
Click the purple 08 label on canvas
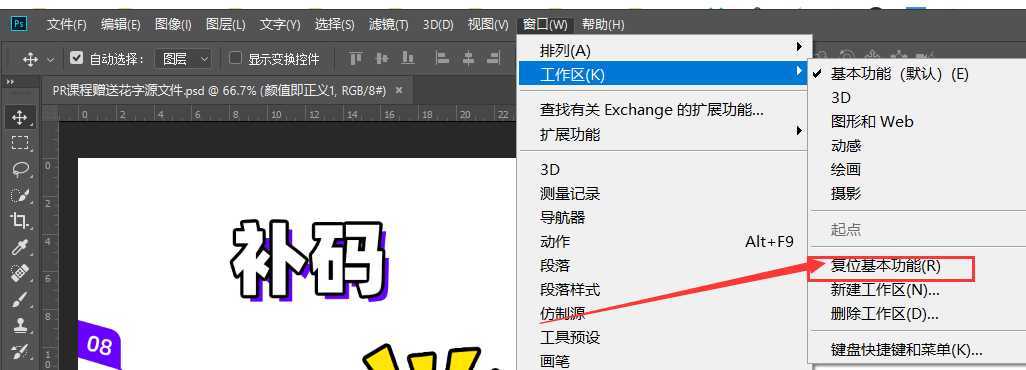coord(99,344)
